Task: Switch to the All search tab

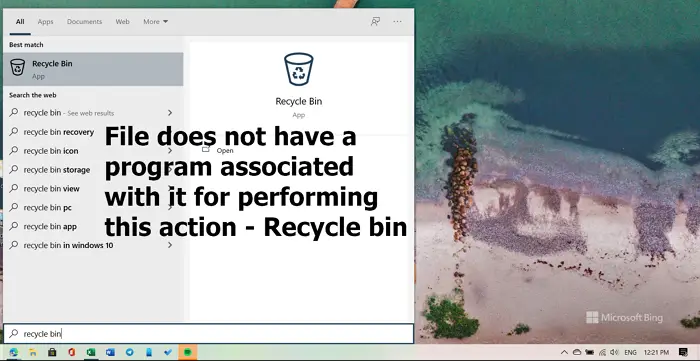Action: tap(20, 21)
